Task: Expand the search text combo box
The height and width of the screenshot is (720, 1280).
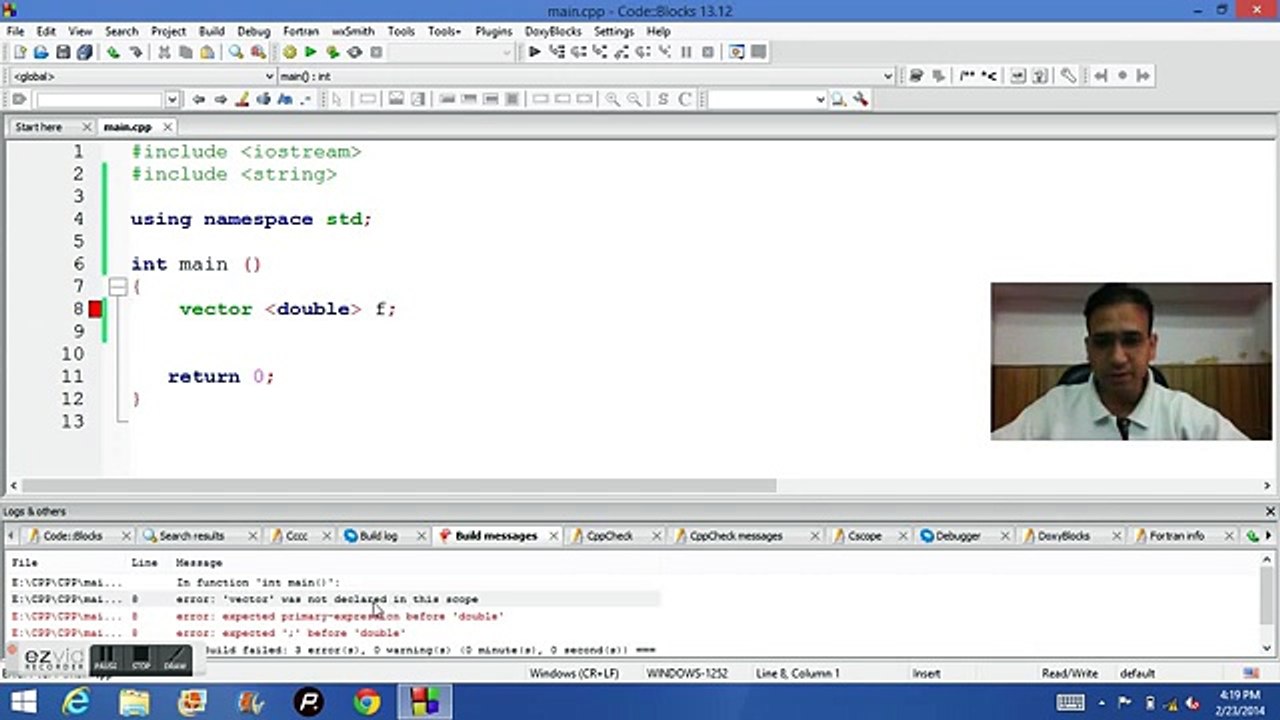Action: click(x=172, y=99)
